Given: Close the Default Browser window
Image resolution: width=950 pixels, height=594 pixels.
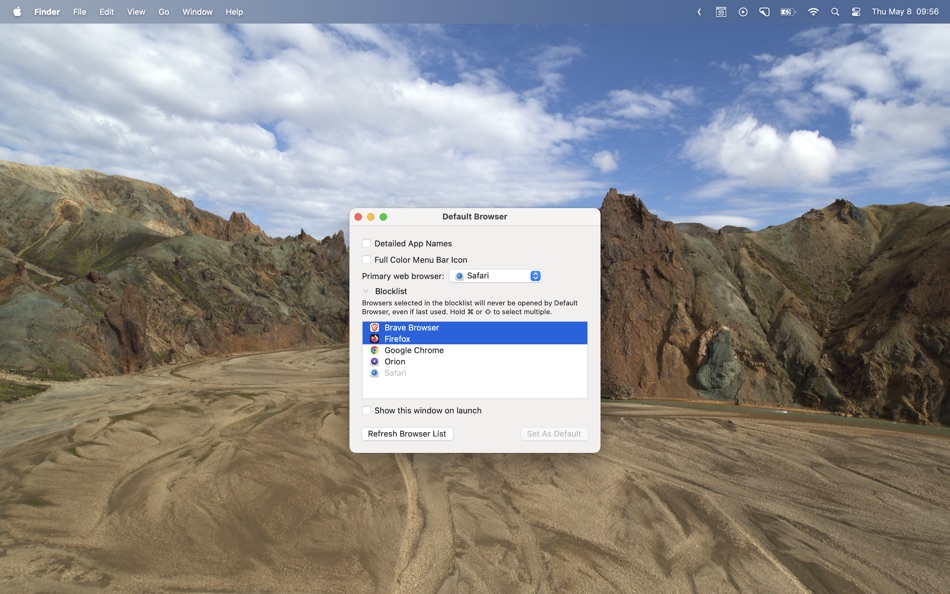Looking at the screenshot, I should (x=358, y=217).
